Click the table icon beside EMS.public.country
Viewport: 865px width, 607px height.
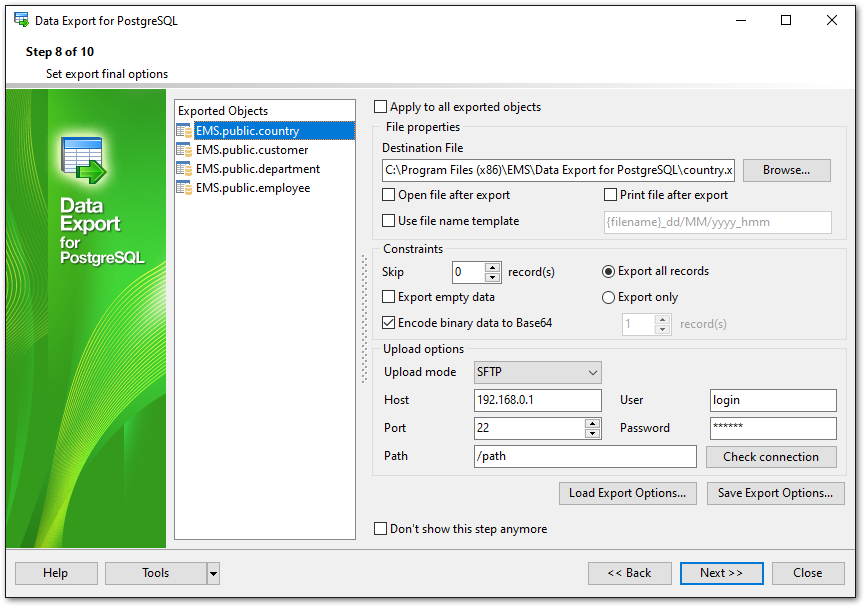(x=184, y=131)
